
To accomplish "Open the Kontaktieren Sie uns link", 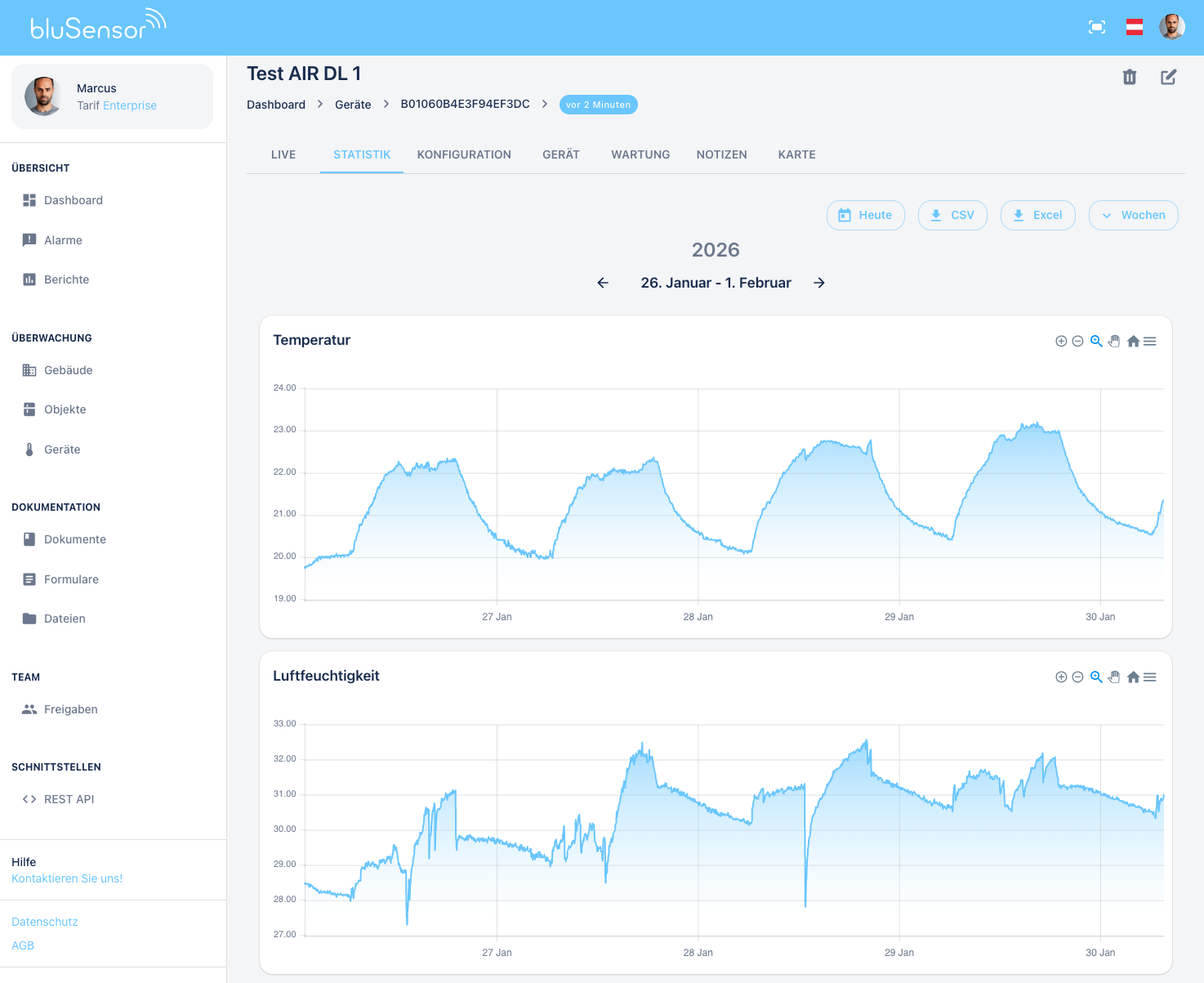I will pos(66,878).
